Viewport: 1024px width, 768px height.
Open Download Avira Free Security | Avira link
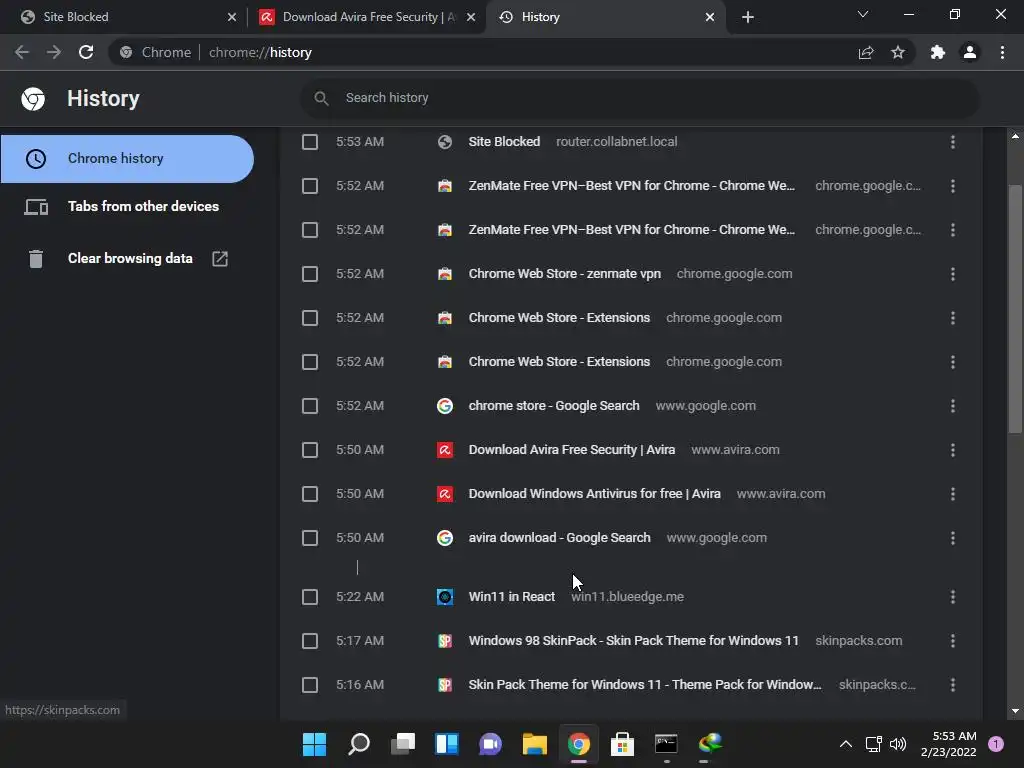click(x=572, y=450)
